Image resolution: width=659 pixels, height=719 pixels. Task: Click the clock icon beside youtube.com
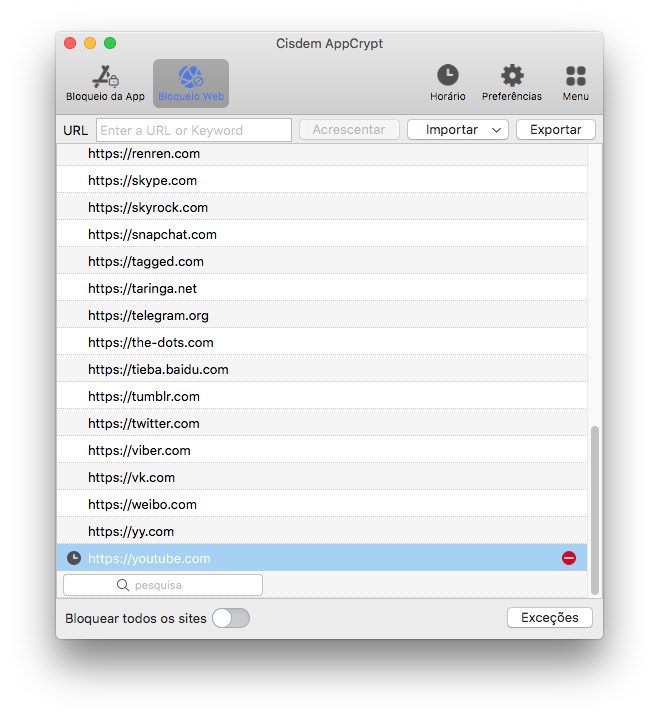tap(74, 558)
